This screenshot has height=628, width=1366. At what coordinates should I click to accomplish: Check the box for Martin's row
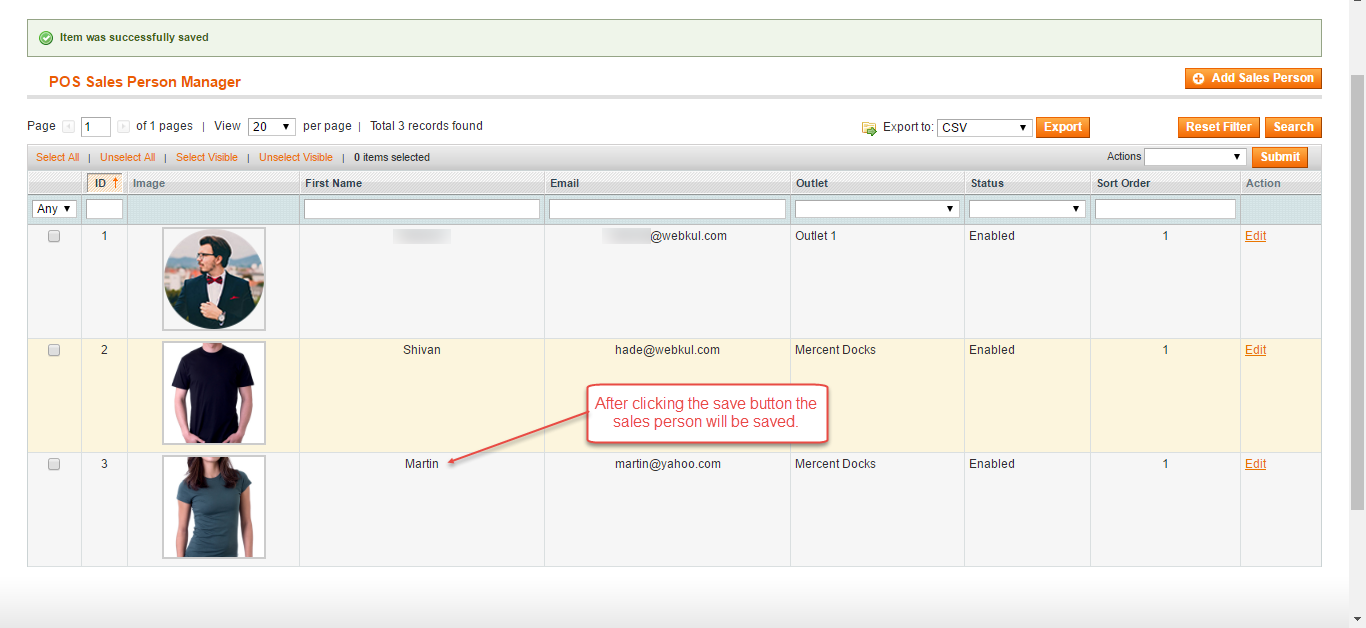click(54, 465)
